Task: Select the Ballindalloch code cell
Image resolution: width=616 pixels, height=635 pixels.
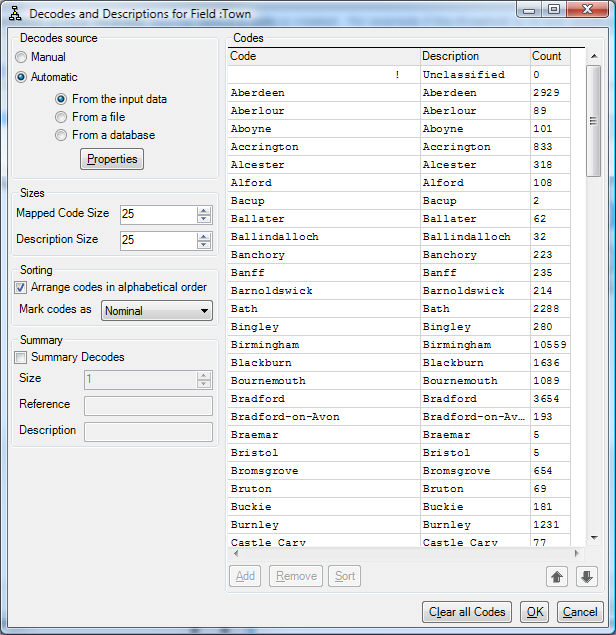Action: pyautogui.click(x=324, y=237)
